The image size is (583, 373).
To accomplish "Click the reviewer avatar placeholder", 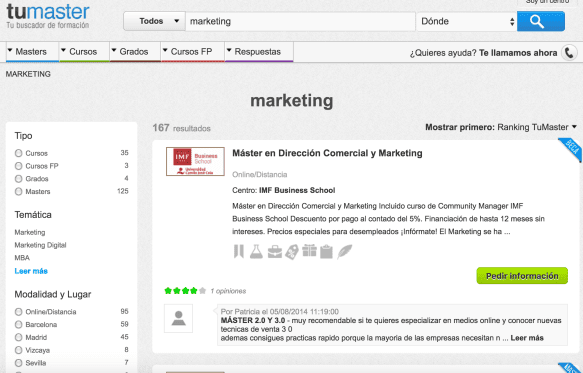I will tap(178, 318).
